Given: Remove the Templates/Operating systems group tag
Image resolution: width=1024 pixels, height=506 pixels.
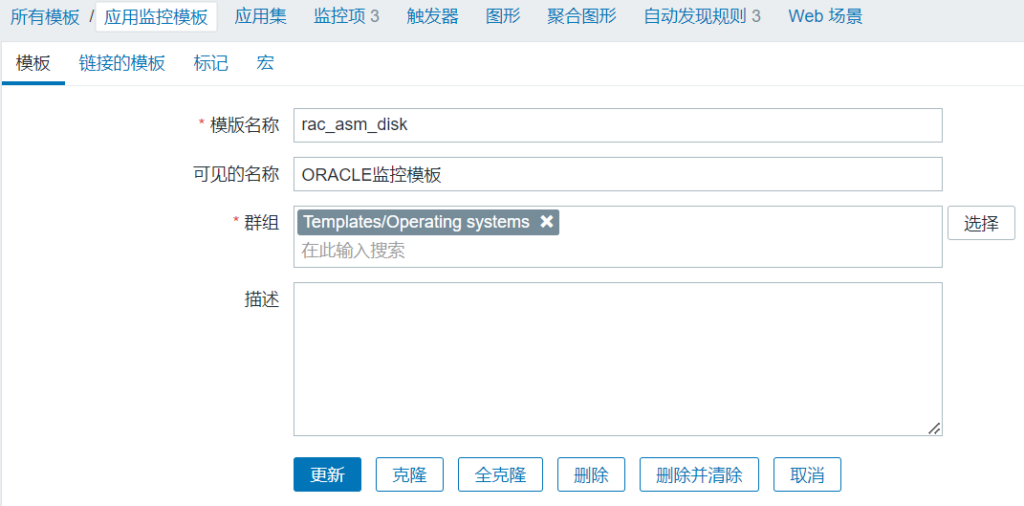Looking at the screenshot, I should point(547,222).
